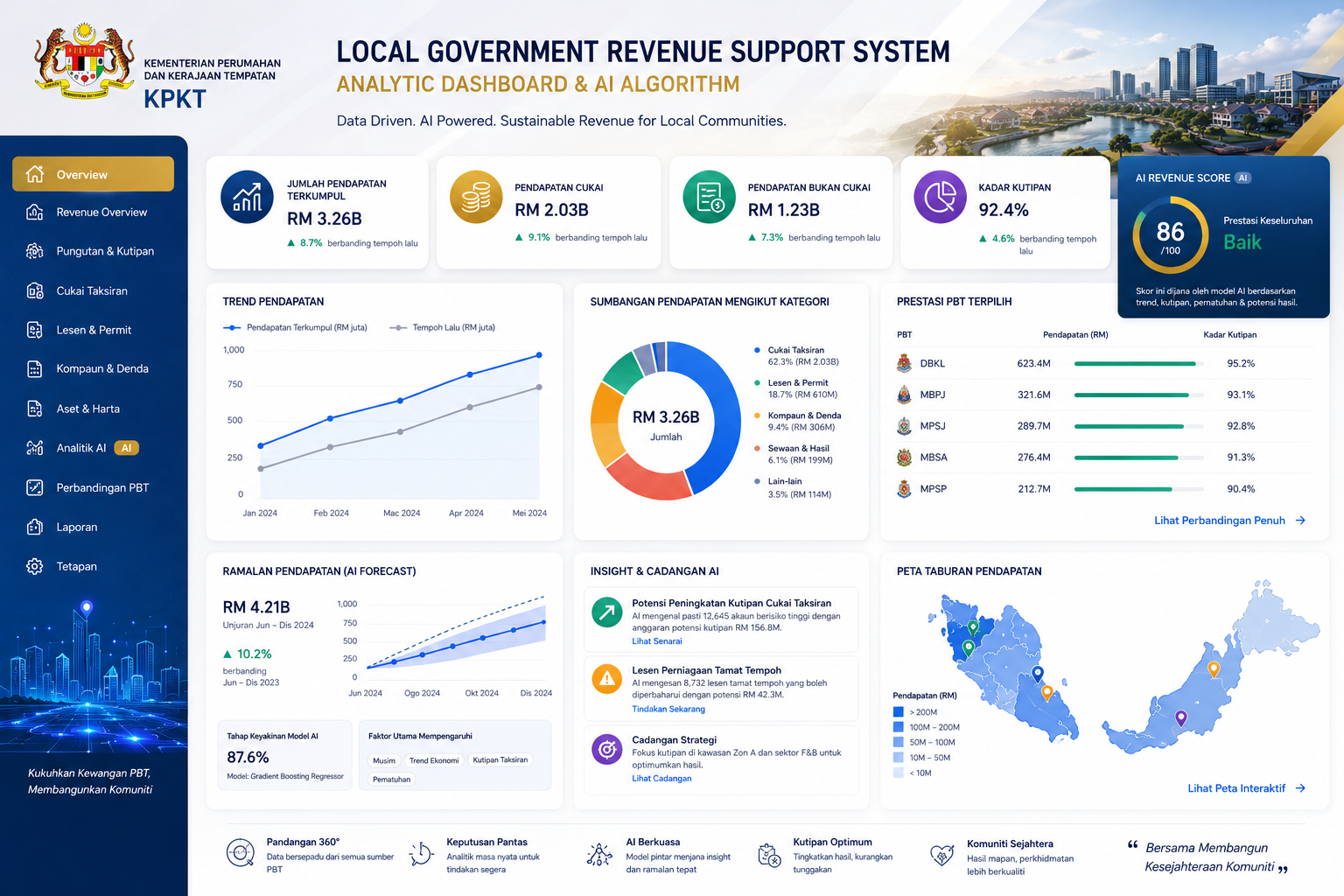The image size is (1344, 896).
Task: Click the > 200M map legend swatch
Action: click(899, 712)
